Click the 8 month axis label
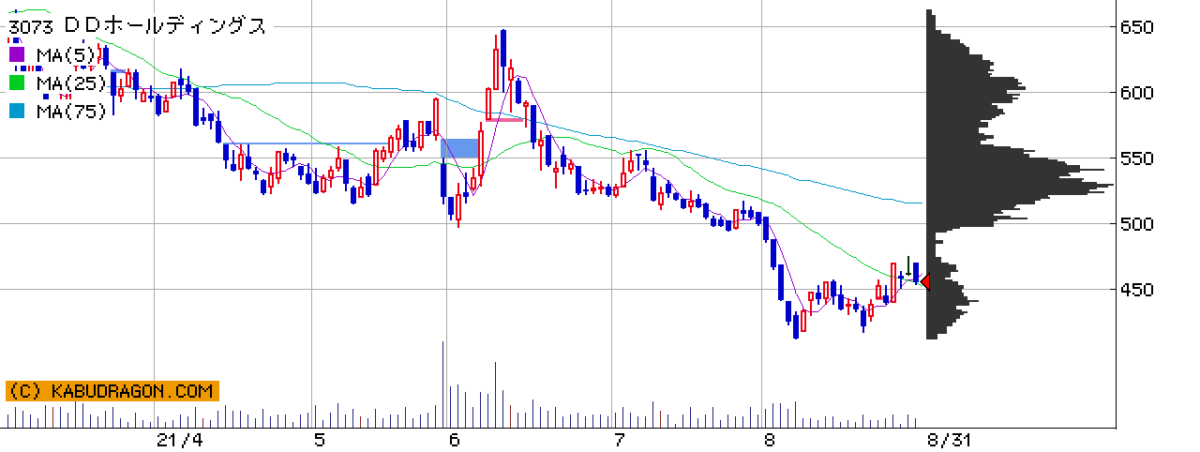 point(769,440)
